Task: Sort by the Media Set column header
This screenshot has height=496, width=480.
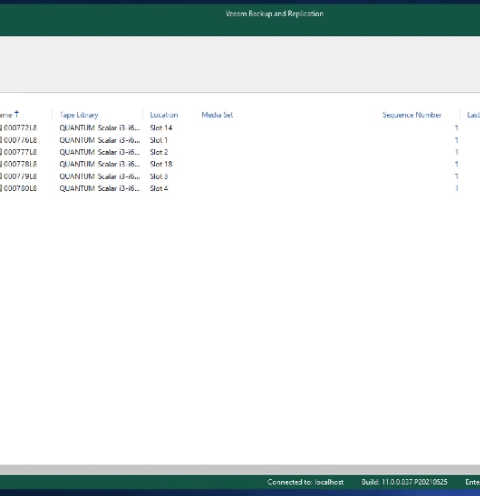Action: point(217,115)
